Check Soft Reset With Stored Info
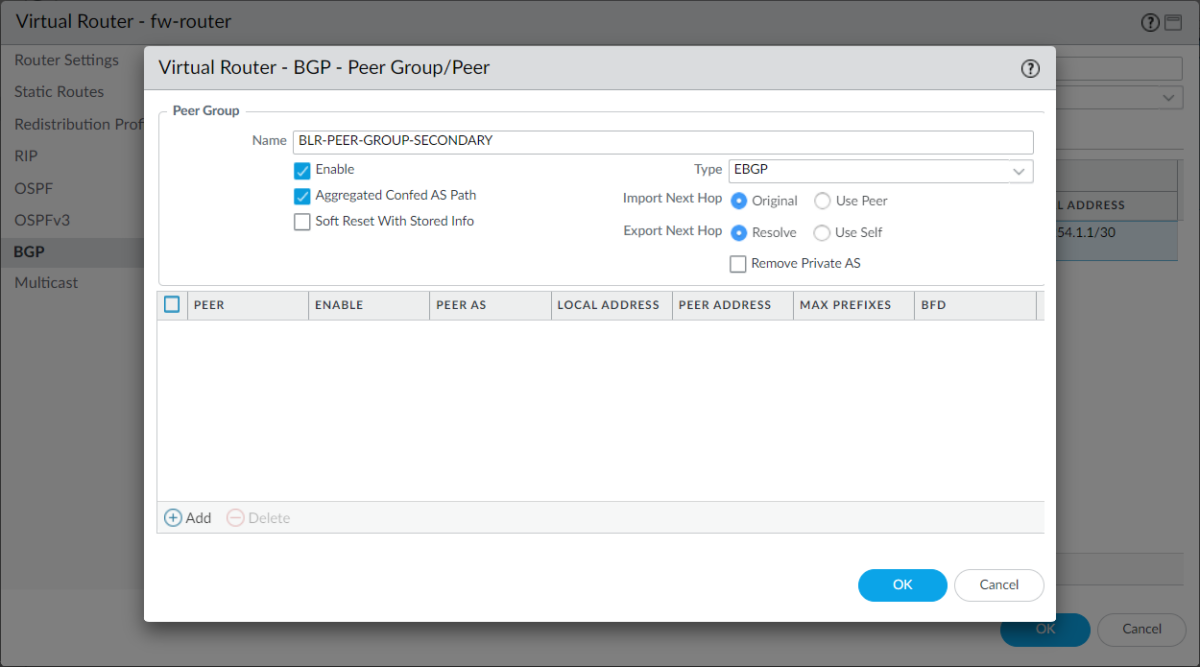1200x667 pixels. [x=302, y=221]
